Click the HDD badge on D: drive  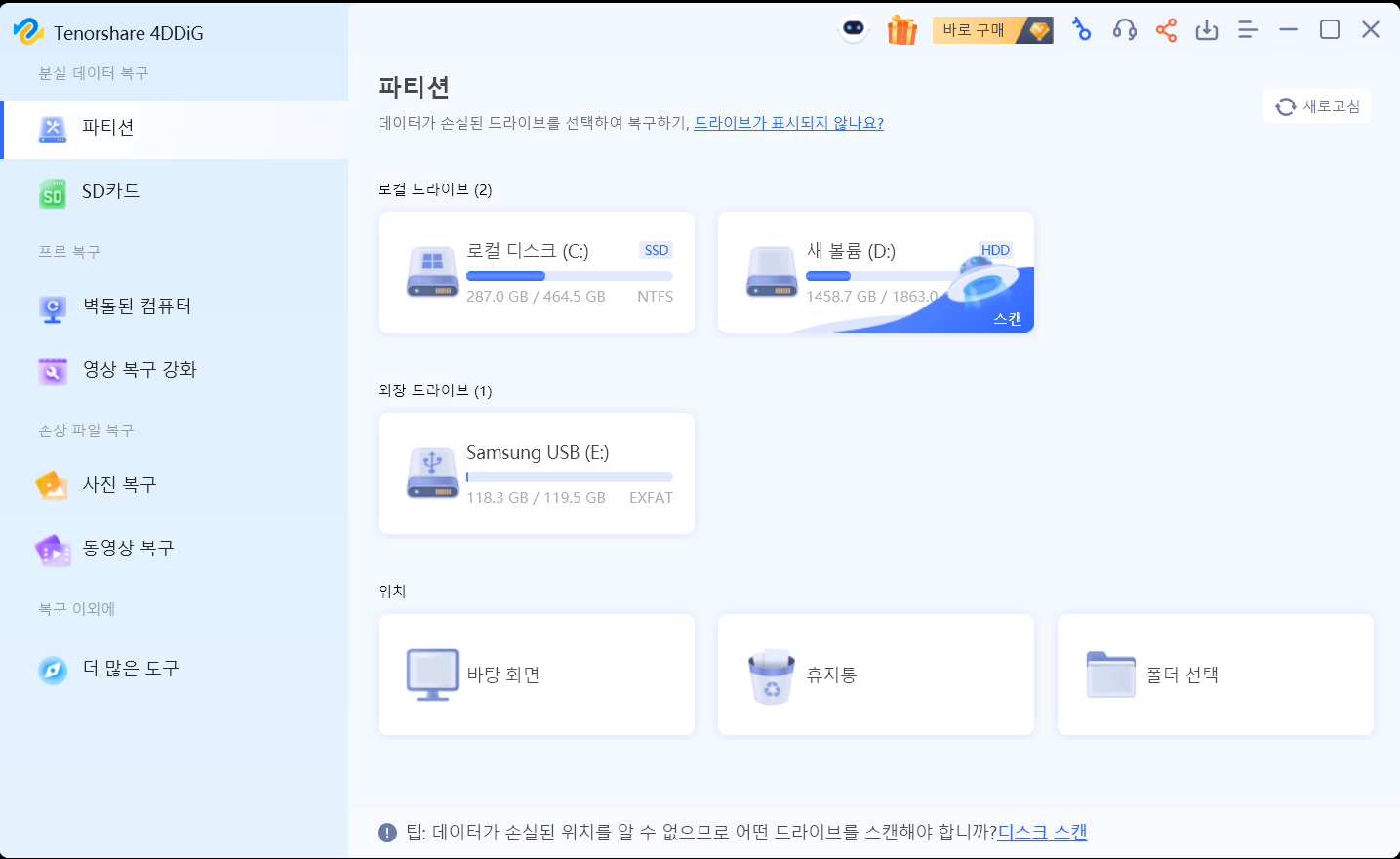pyautogui.click(x=996, y=250)
